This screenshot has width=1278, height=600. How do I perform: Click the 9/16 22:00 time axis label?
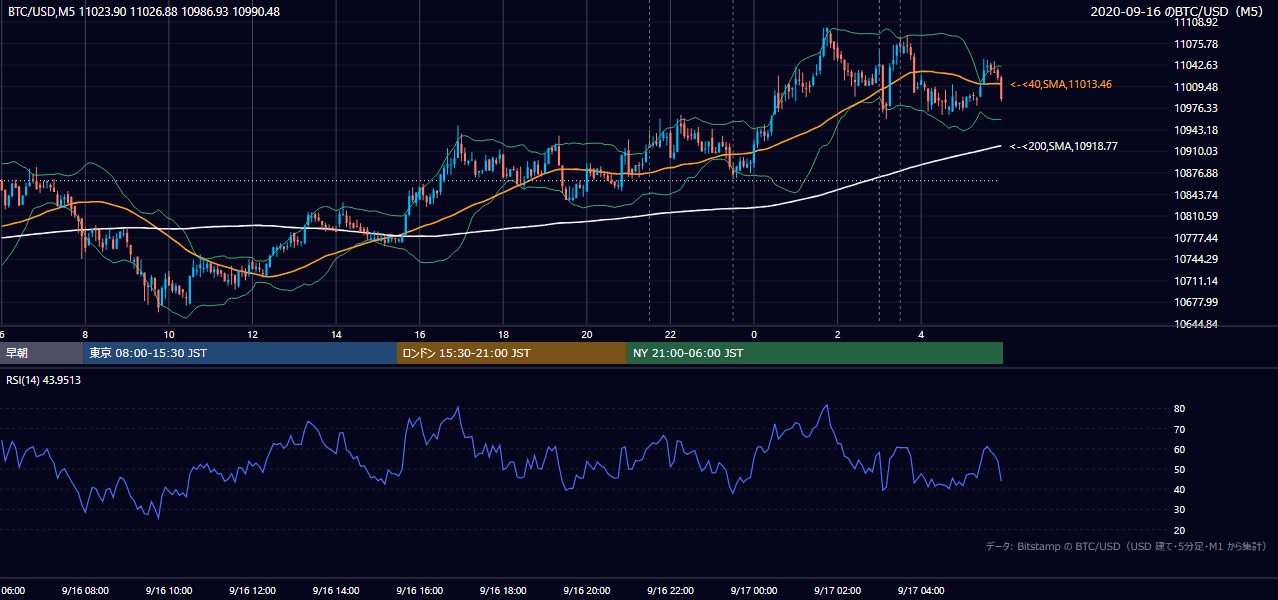[670, 591]
